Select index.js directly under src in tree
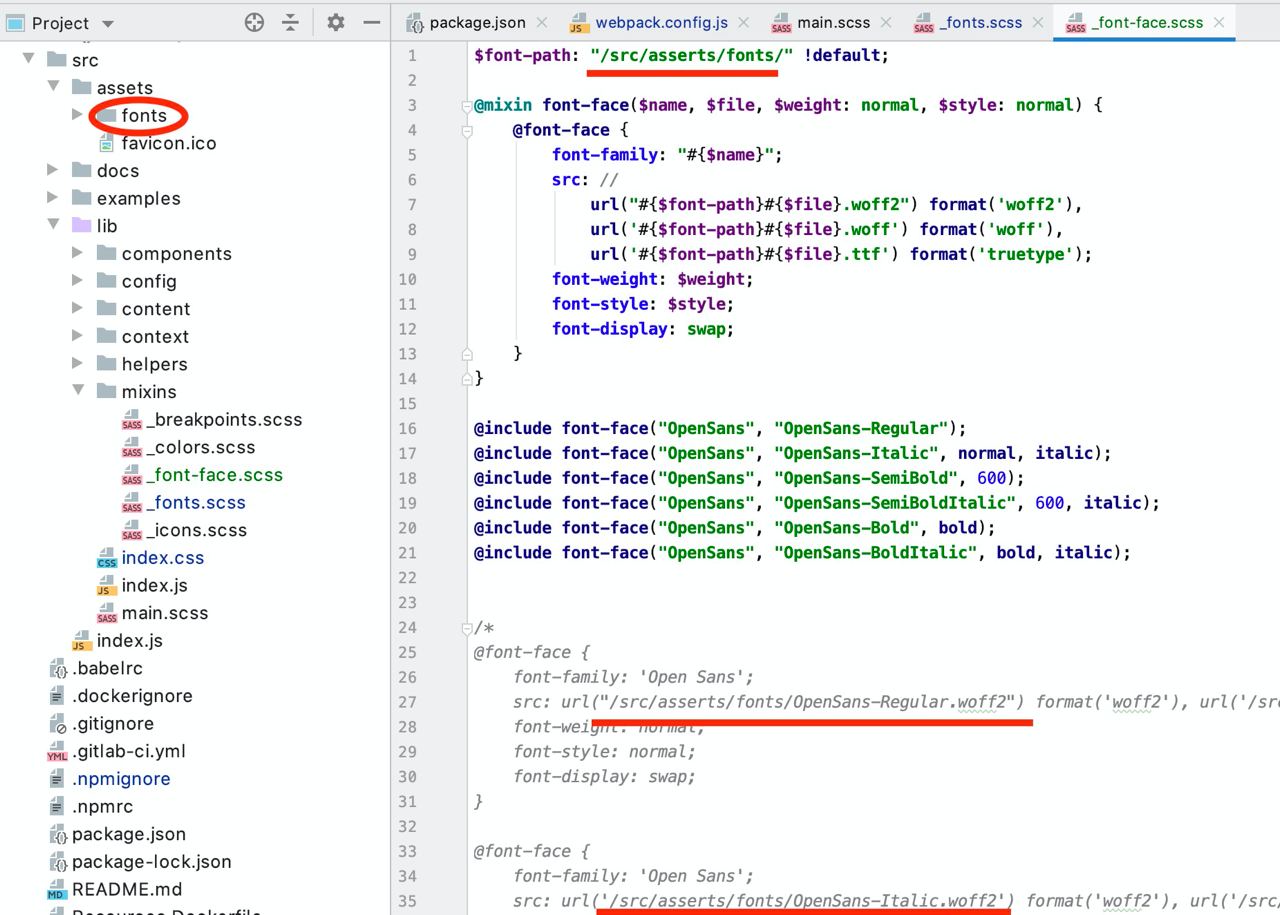The width and height of the screenshot is (1280, 915). click(x=129, y=641)
